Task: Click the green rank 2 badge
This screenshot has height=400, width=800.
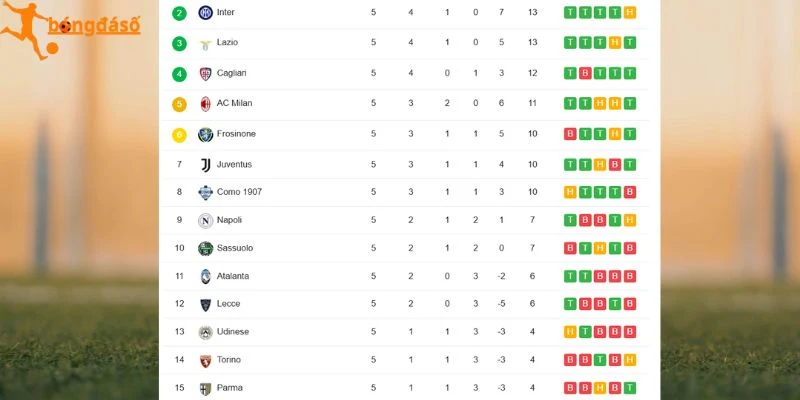Action: (x=179, y=13)
